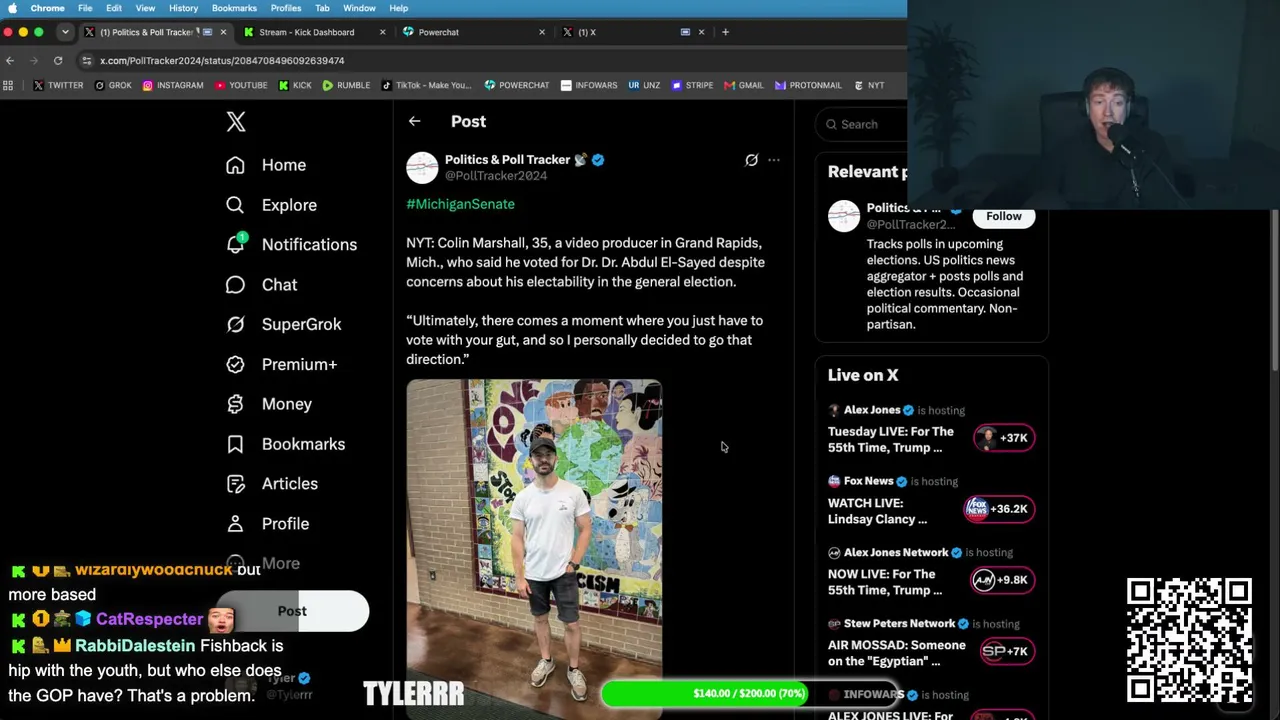The height and width of the screenshot is (720, 1280).
Task: Click the Politics & Poll Tracker avatar on the post
Action: [x=422, y=167]
